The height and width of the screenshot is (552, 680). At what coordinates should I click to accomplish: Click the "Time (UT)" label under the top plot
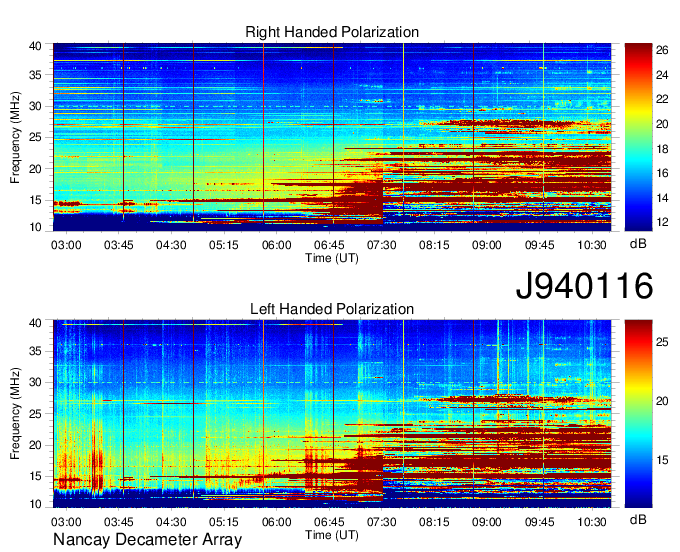(x=332, y=258)
